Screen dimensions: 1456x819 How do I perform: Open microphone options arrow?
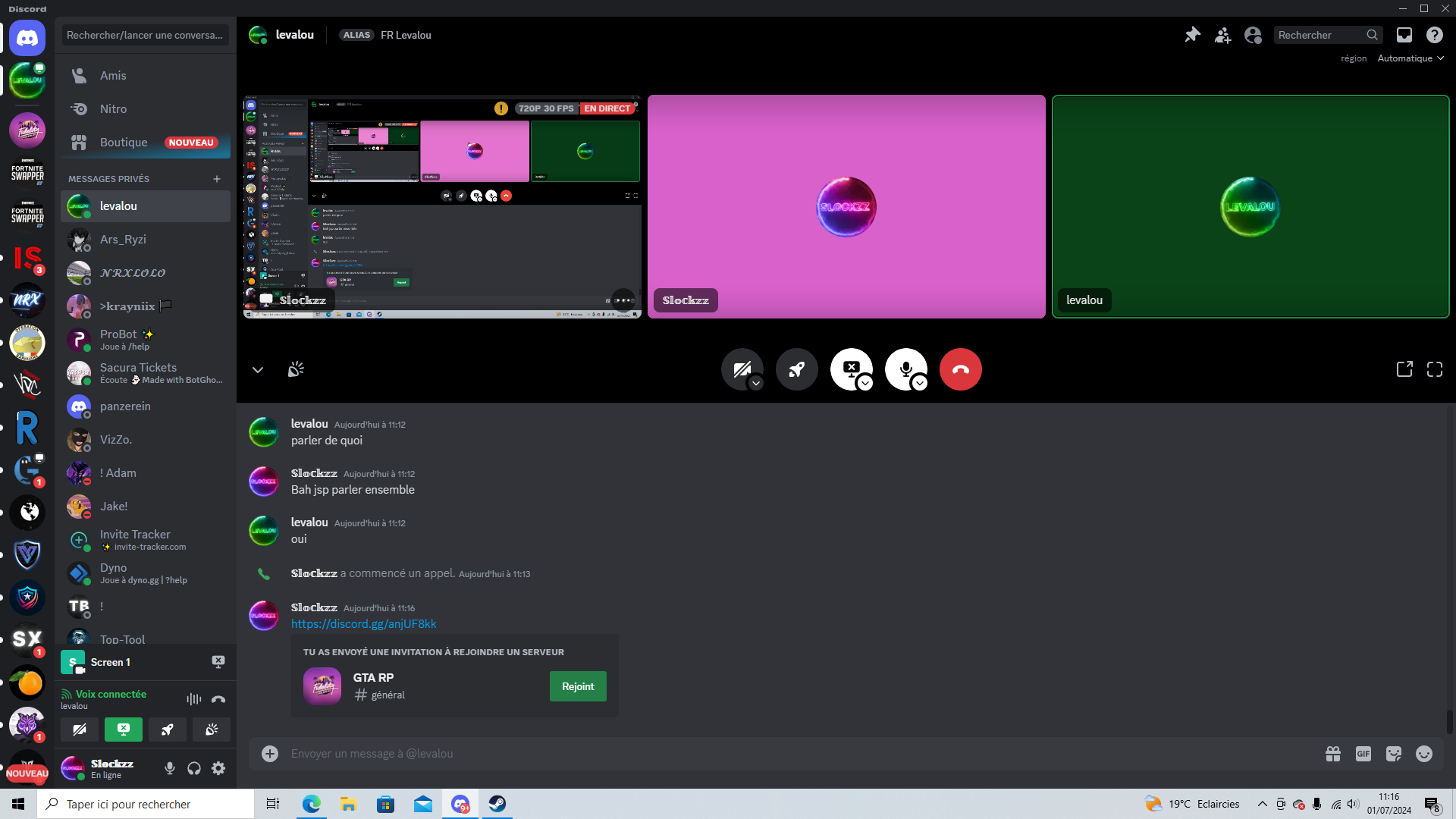click(x=920, y=384)
